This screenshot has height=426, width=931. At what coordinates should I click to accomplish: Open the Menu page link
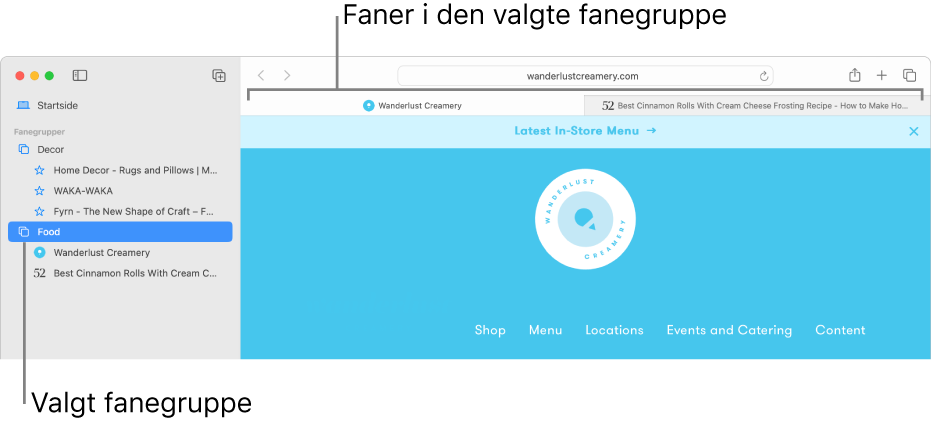[545, 330]
